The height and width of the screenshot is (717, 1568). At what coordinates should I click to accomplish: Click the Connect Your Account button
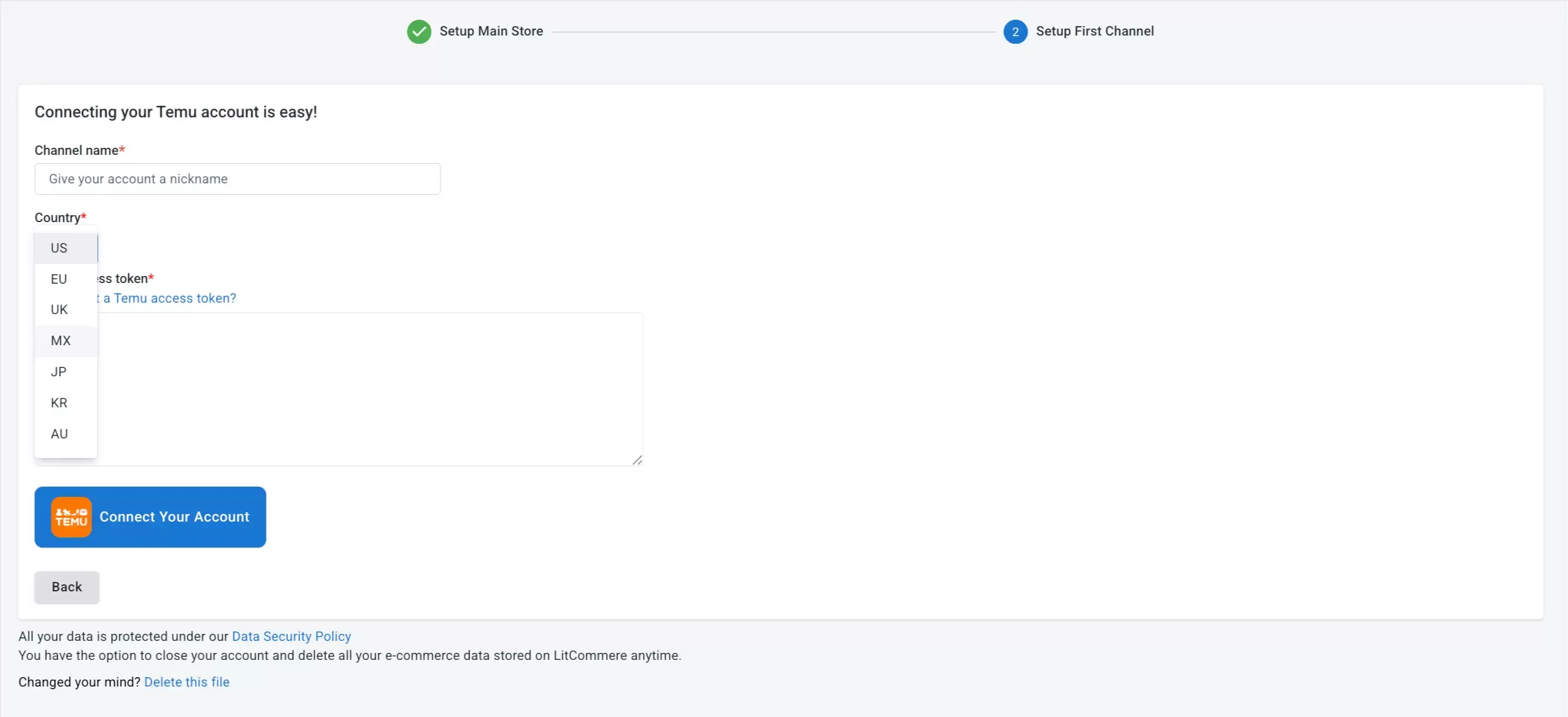pos(174,516)
